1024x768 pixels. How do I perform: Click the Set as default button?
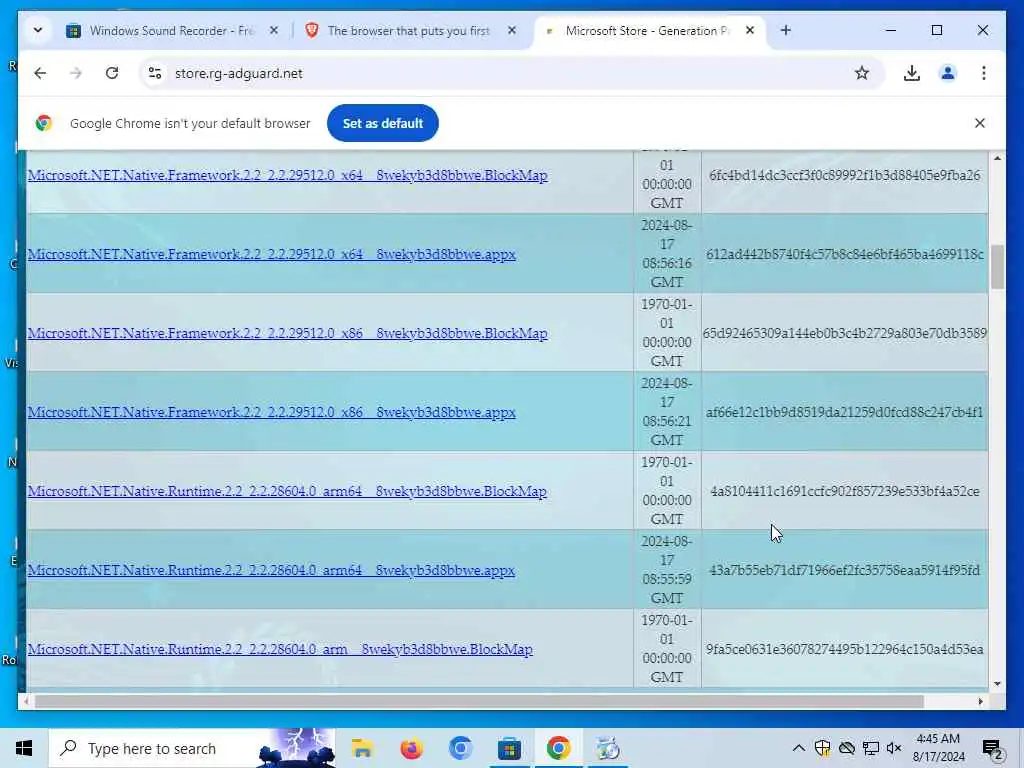tap(383, 123)
